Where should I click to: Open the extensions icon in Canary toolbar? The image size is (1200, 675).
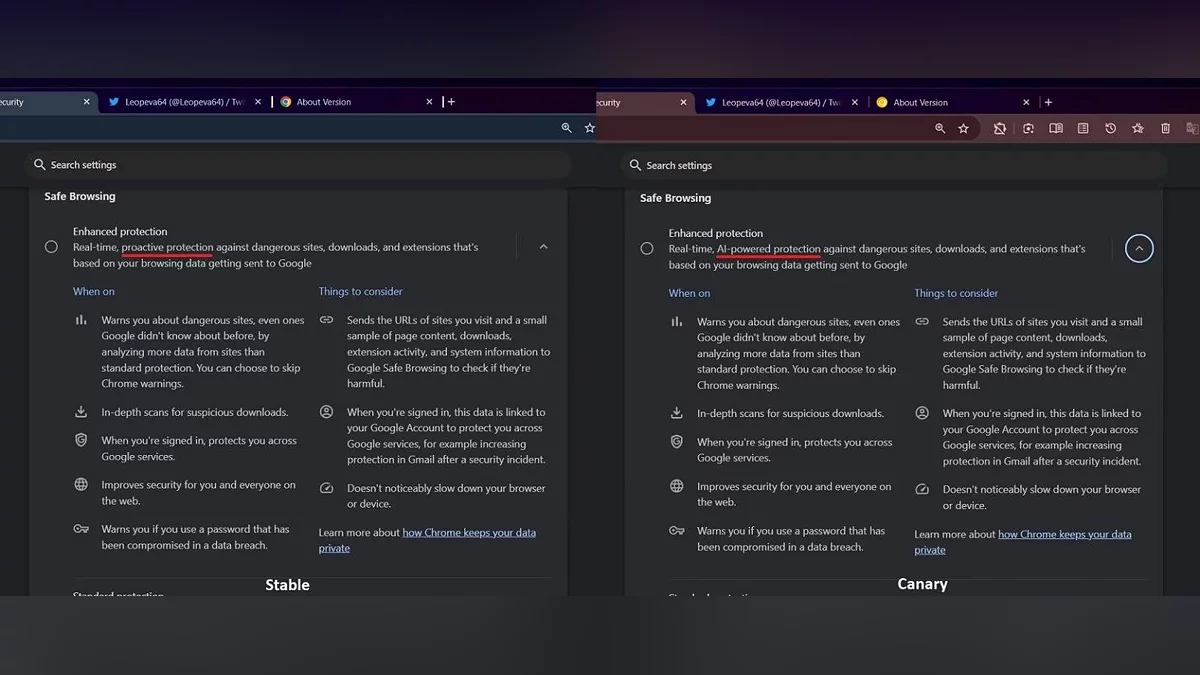click(999, 129)
